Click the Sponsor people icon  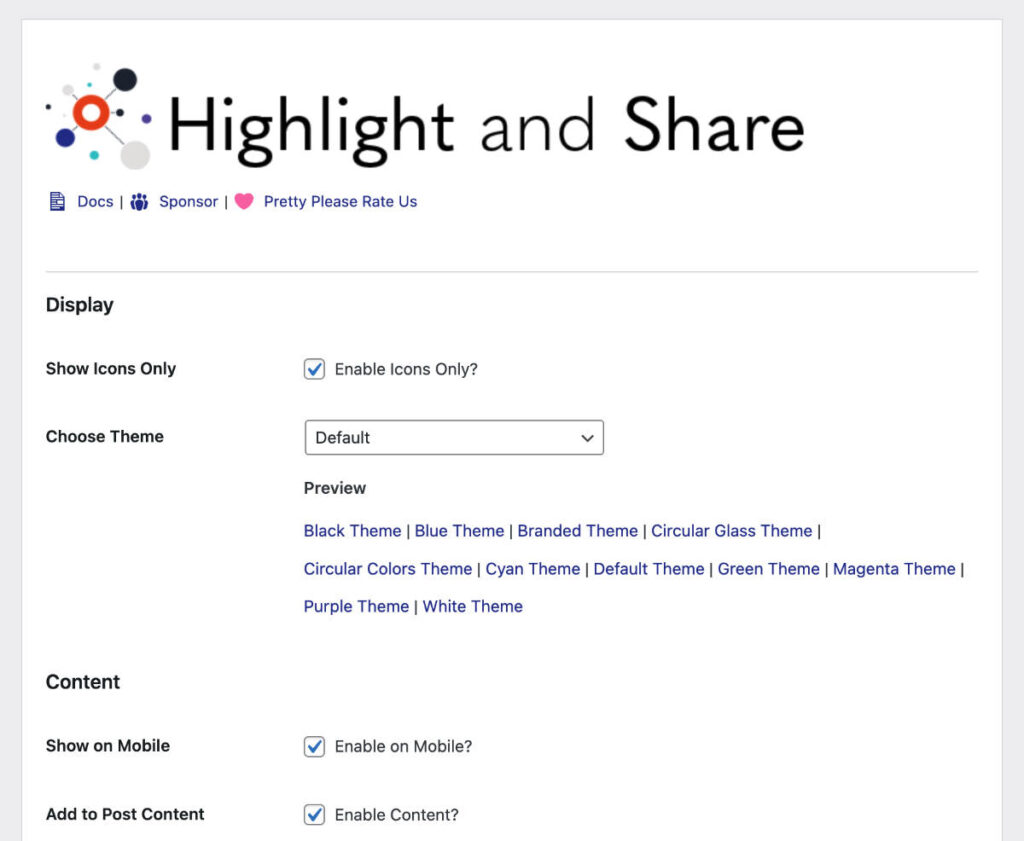pyautogui.click(x=139, y=202)
